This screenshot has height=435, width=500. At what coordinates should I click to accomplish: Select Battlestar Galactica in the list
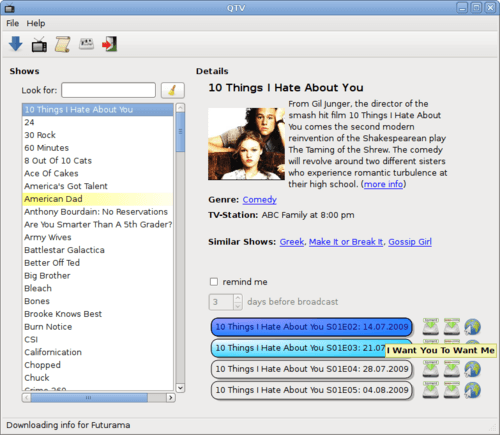[98, 250]
